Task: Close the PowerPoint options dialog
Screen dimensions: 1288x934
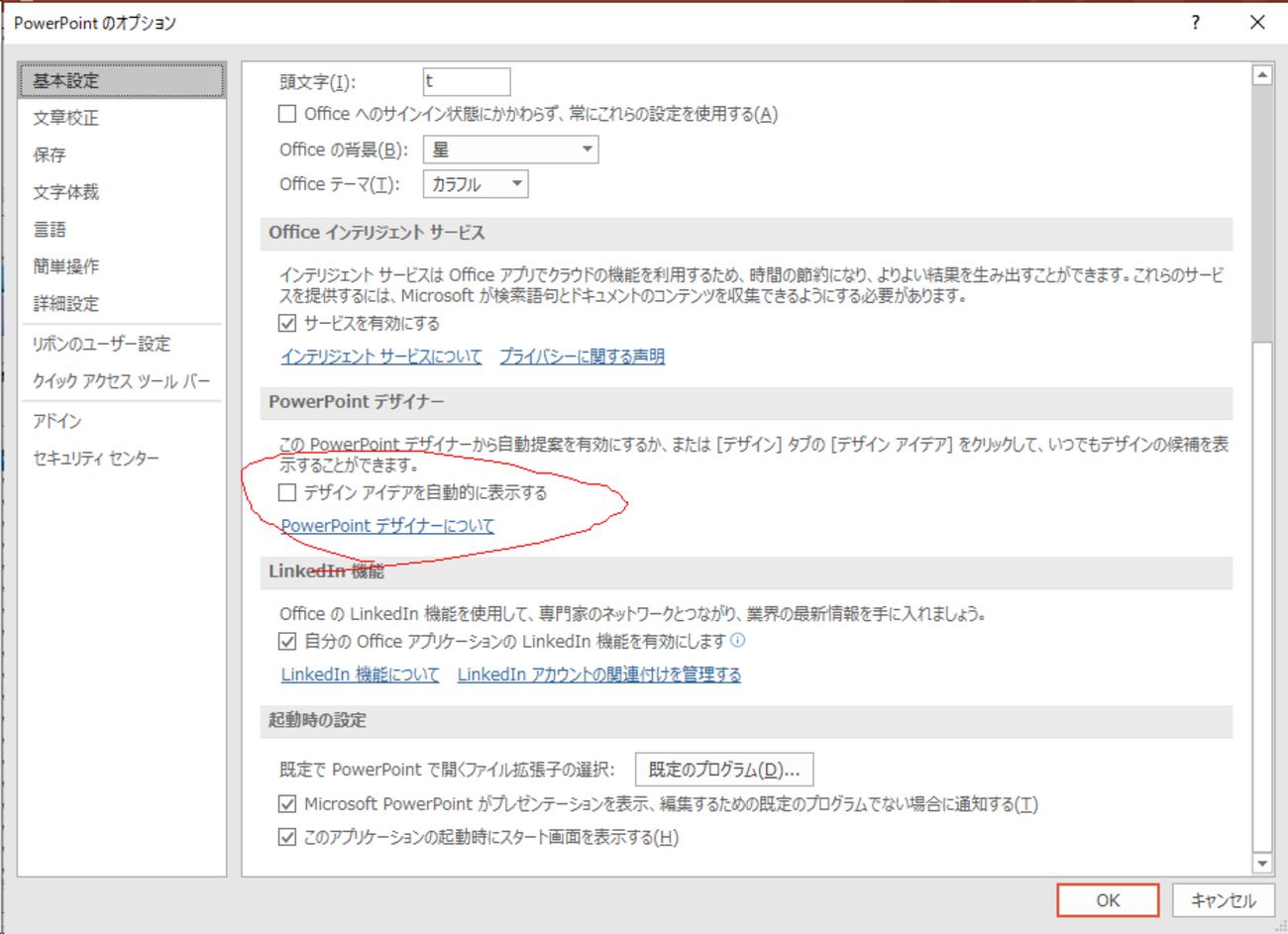Action: click(1257, 22)
